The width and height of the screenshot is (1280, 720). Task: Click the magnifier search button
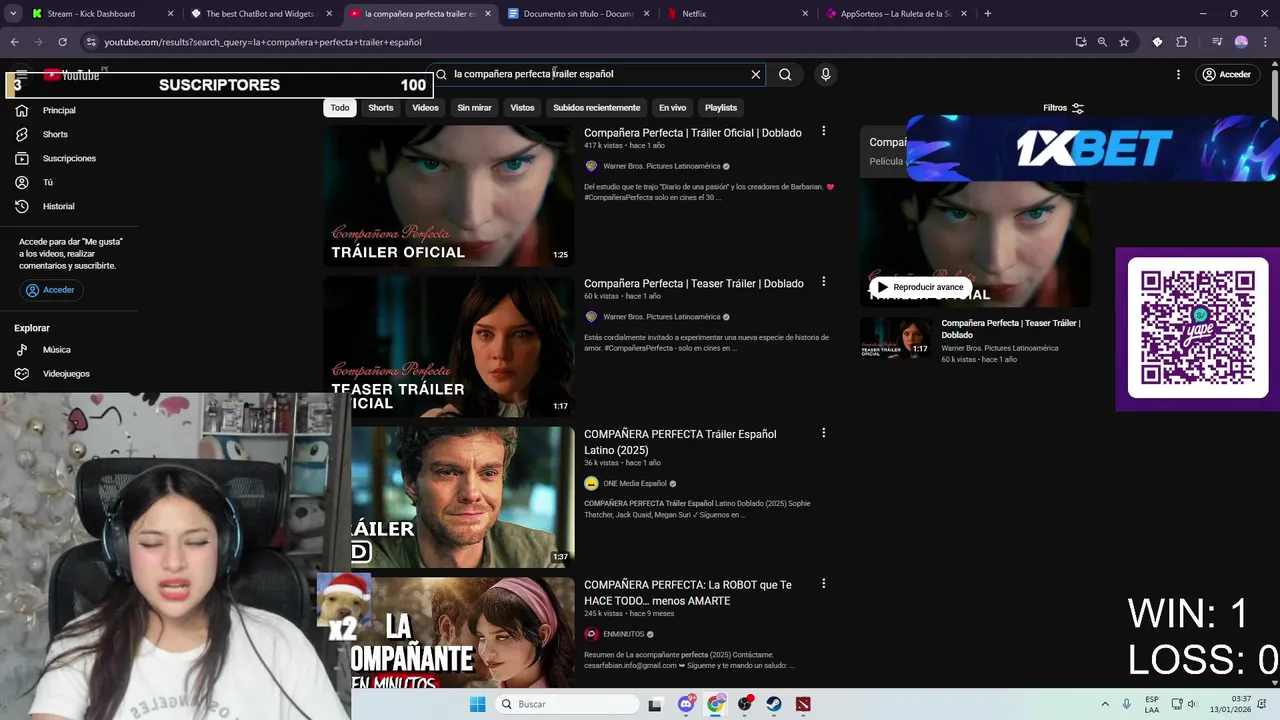785,74
